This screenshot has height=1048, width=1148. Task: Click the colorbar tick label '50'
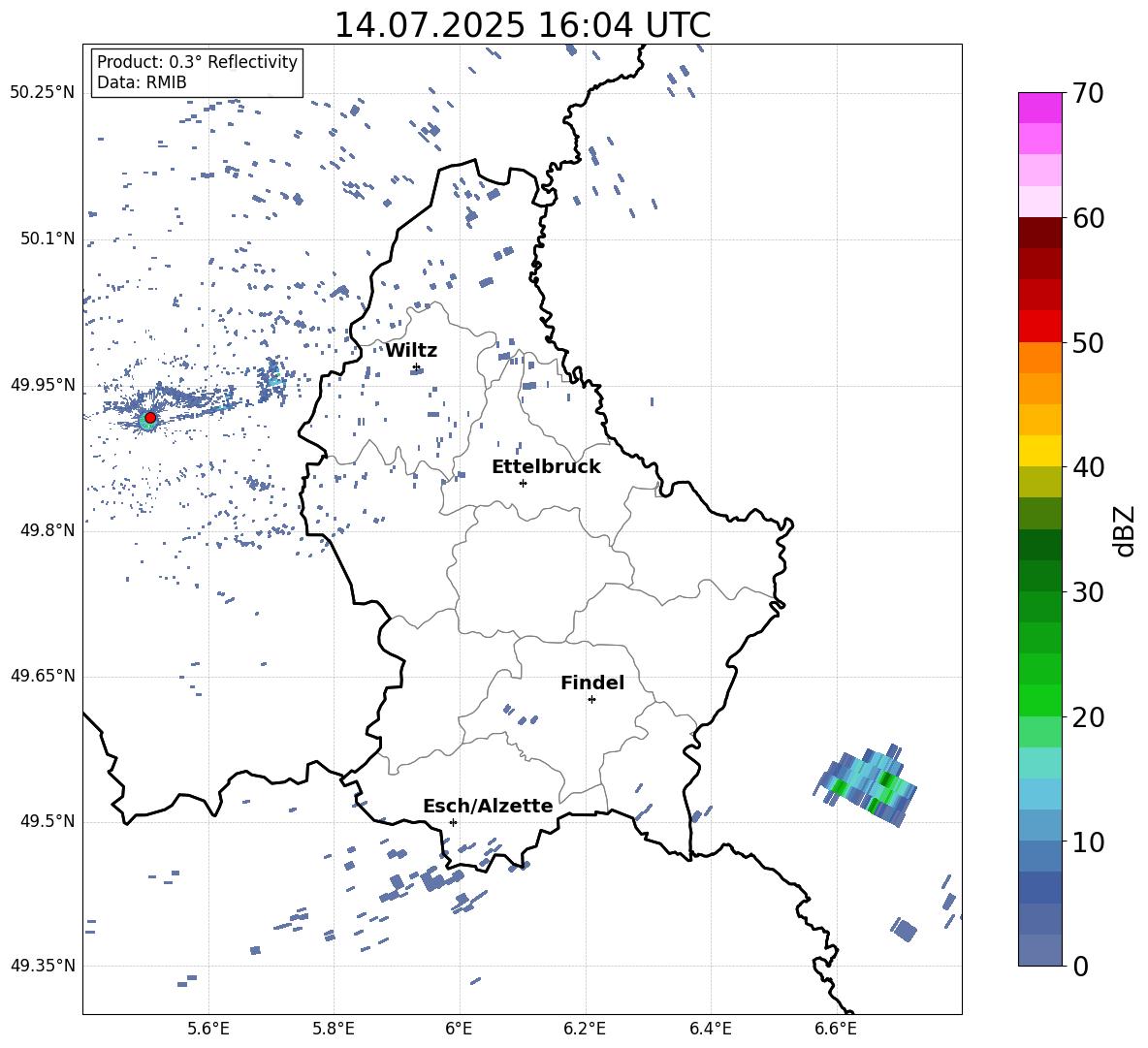coord(1088,342)
